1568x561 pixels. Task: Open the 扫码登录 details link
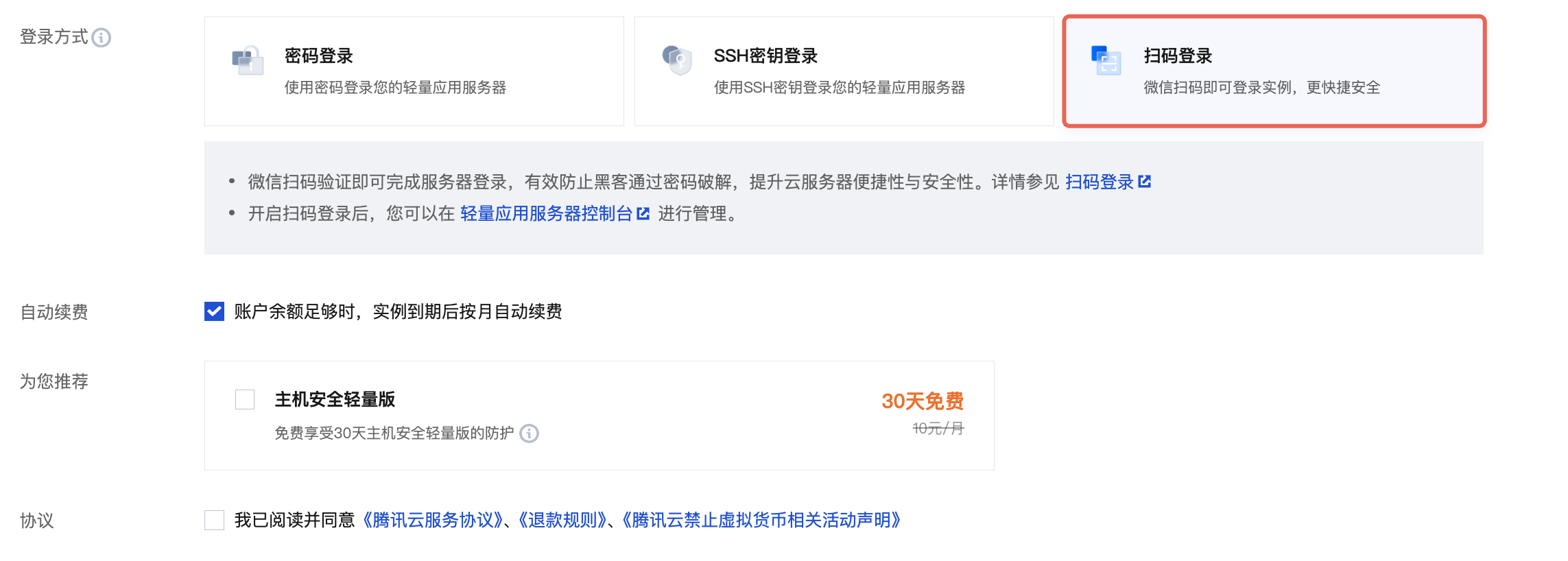click(x=1099, y=182)
